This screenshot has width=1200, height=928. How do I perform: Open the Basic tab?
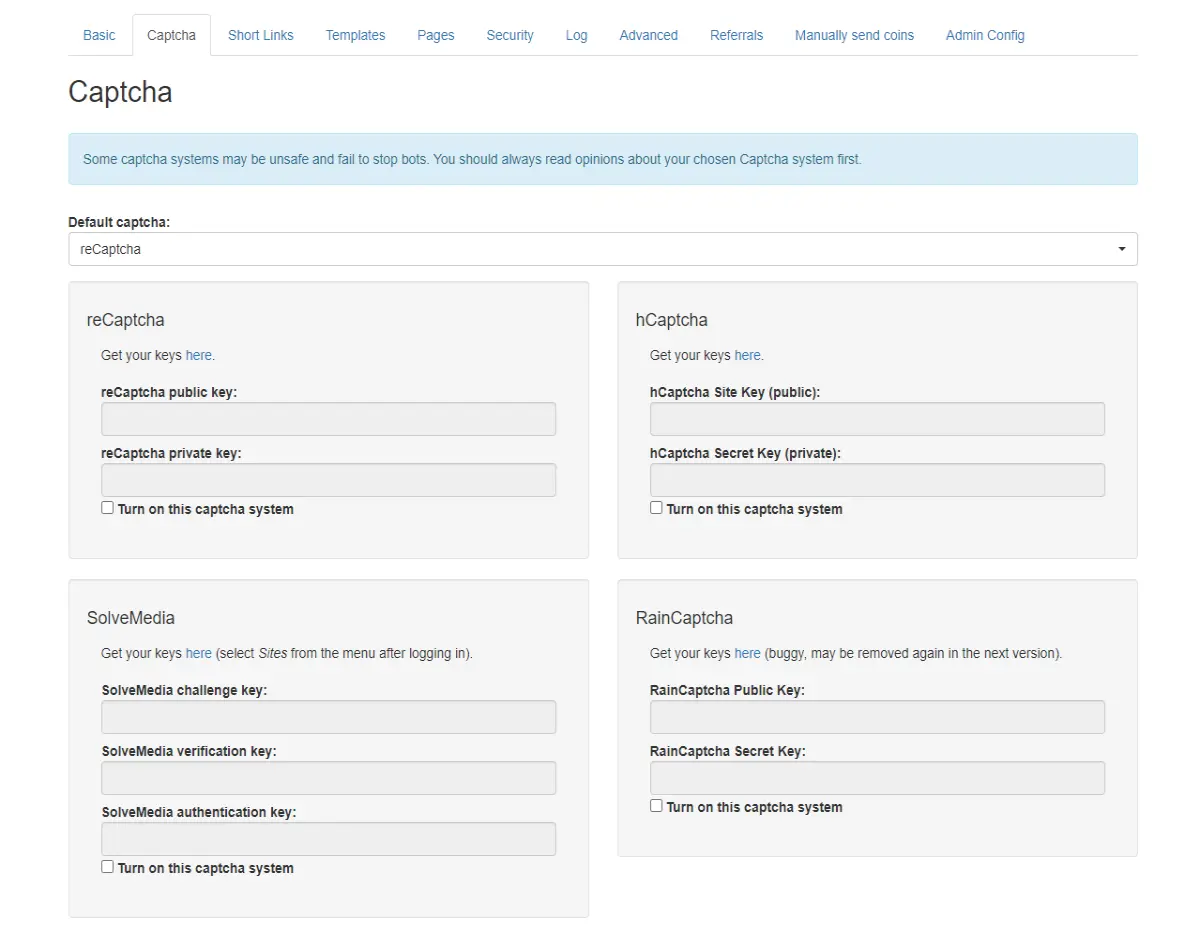[x=99, y=35]
